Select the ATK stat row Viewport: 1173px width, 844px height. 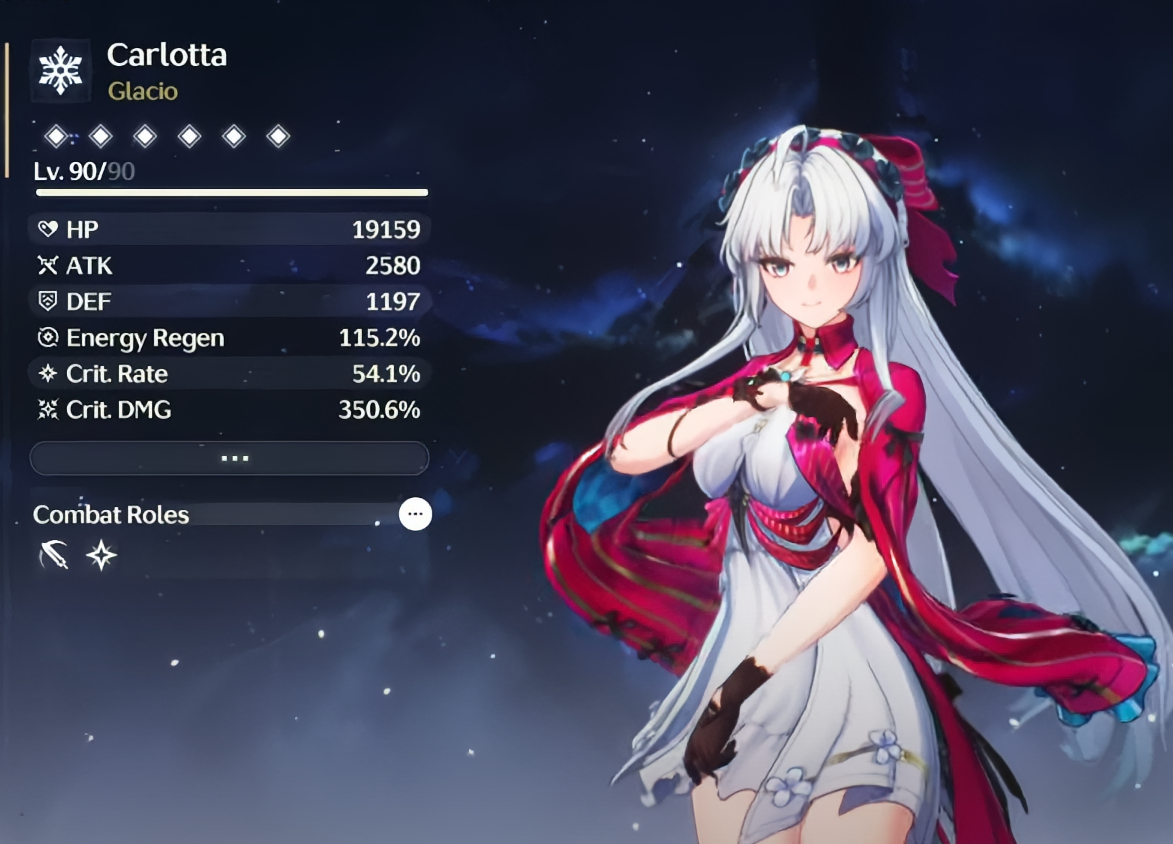[230, 265]
